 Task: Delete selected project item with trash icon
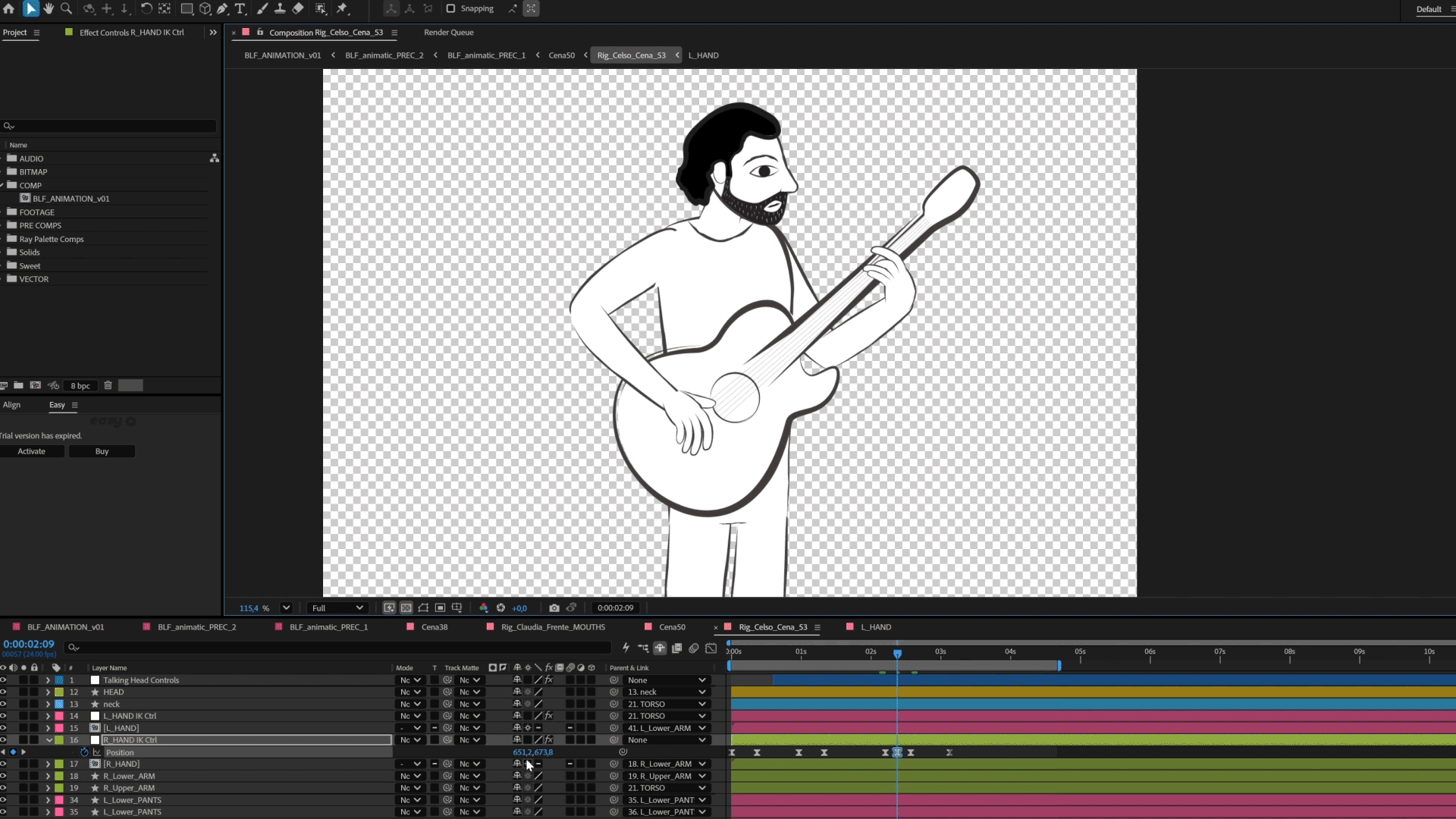tap(108, 385)
